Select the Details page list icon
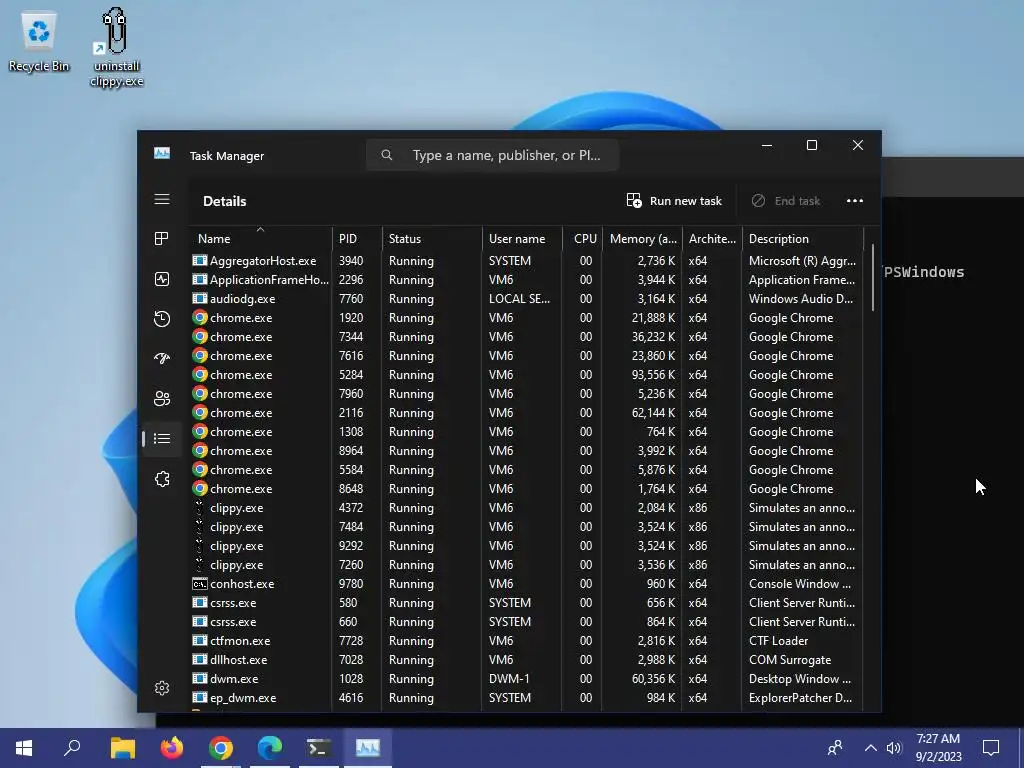 (x=162, y=438)
